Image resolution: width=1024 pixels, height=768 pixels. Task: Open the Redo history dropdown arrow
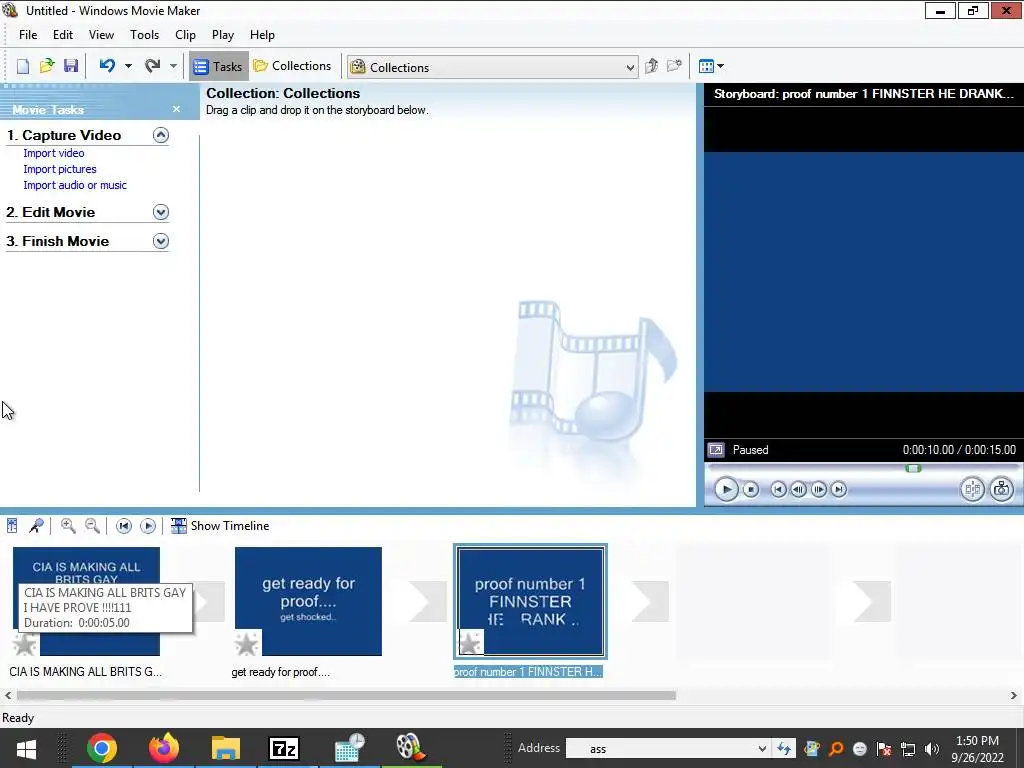[x=173, y=66]
